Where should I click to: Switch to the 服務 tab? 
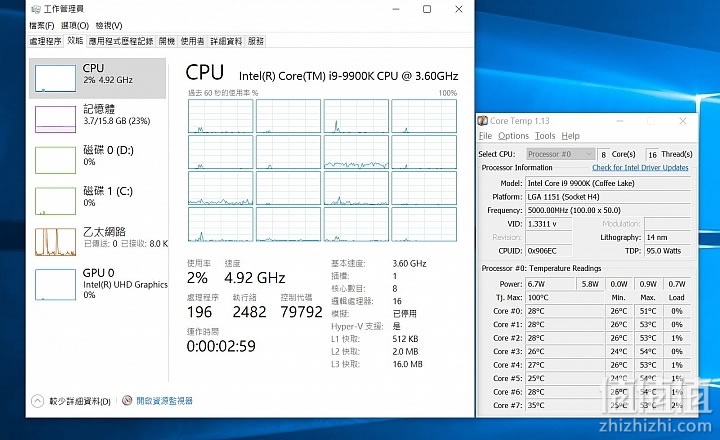tap(256, 41)
